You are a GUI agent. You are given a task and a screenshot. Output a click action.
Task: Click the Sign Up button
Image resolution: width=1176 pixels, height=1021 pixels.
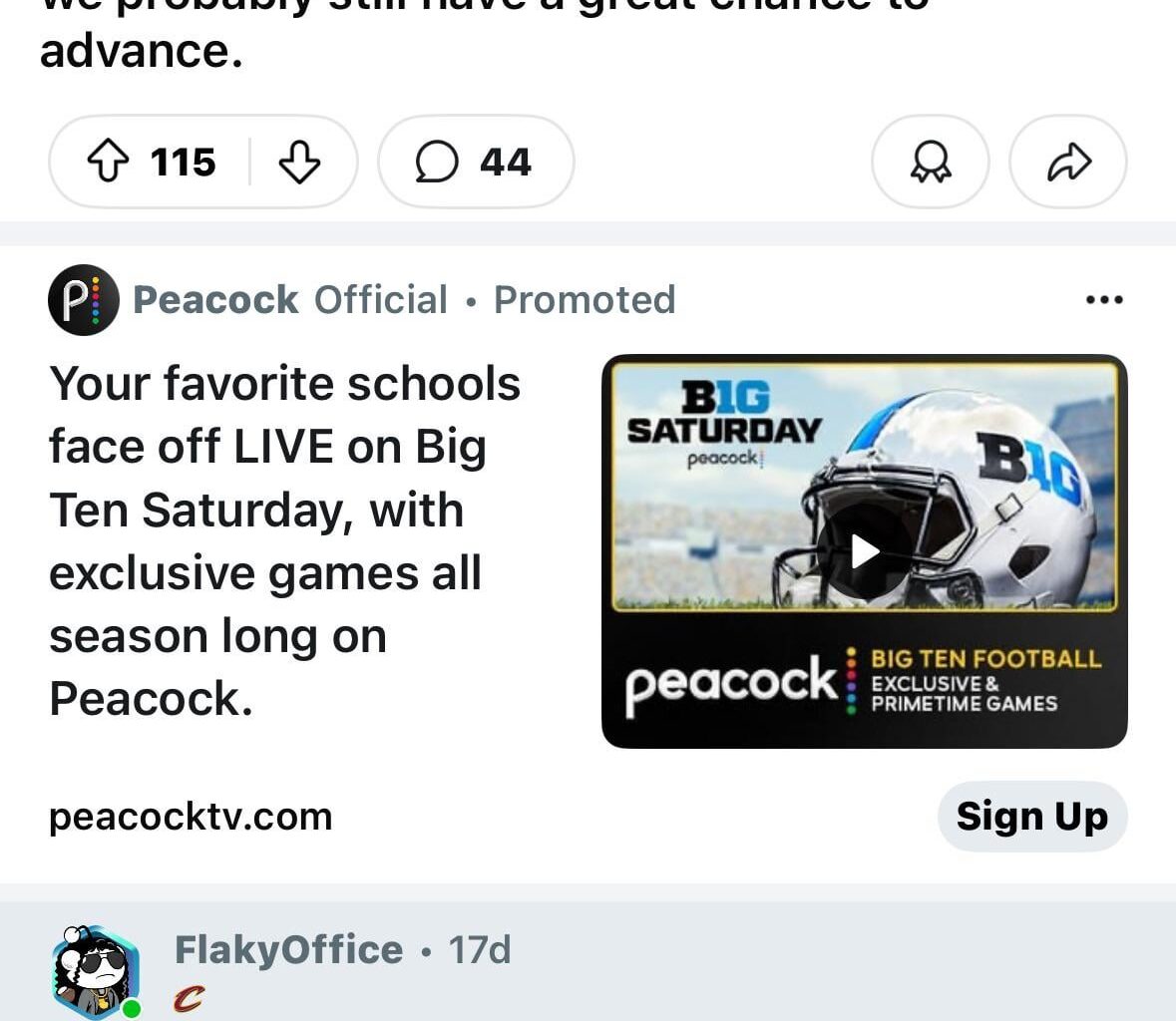click(x=1031, y=817)
